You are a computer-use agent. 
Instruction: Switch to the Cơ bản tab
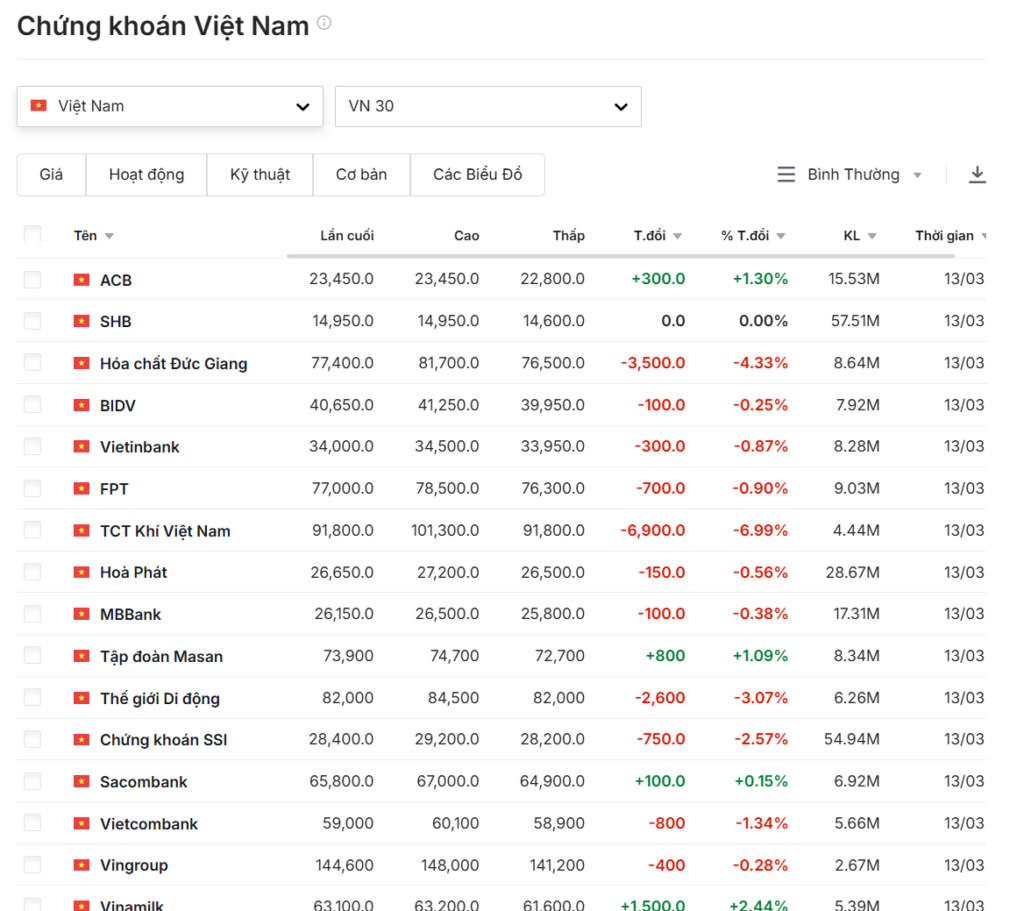(361, 174)
